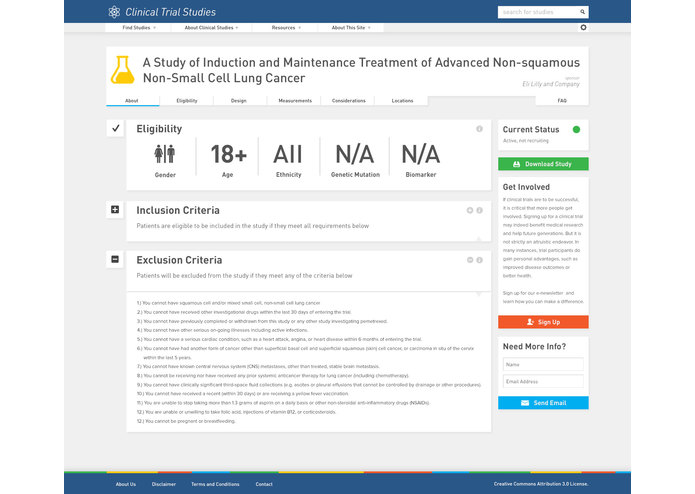The image size is (695, 494).
Task: Click the Contact footer link
Action: [264, 484]
